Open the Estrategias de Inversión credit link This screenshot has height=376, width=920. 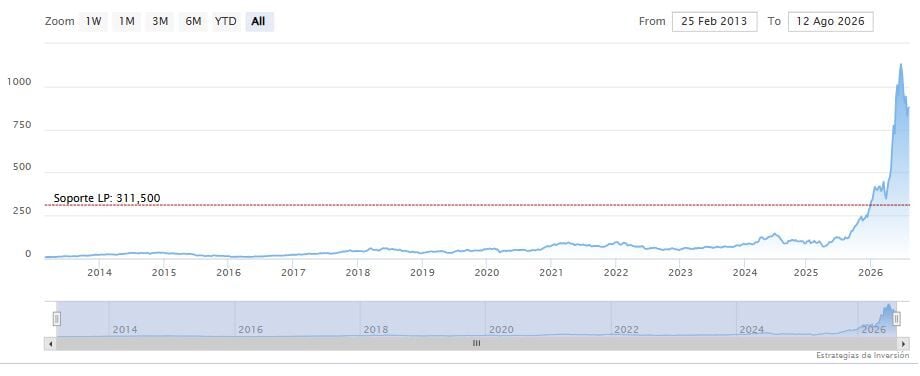tap(862, 355)
